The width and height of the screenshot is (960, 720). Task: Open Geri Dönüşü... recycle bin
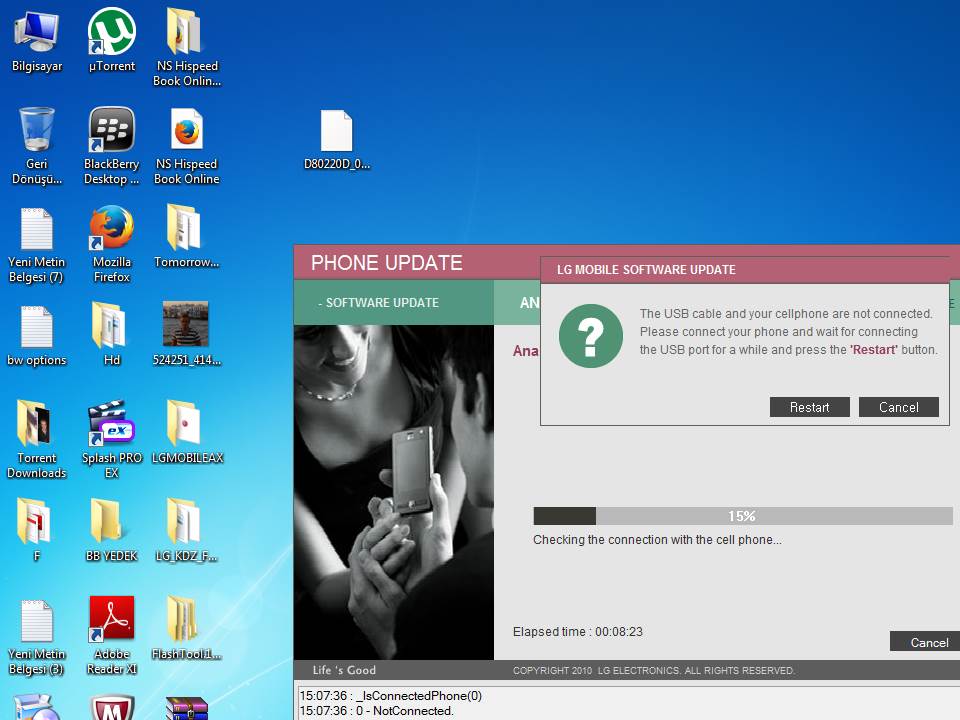point(37,146)
